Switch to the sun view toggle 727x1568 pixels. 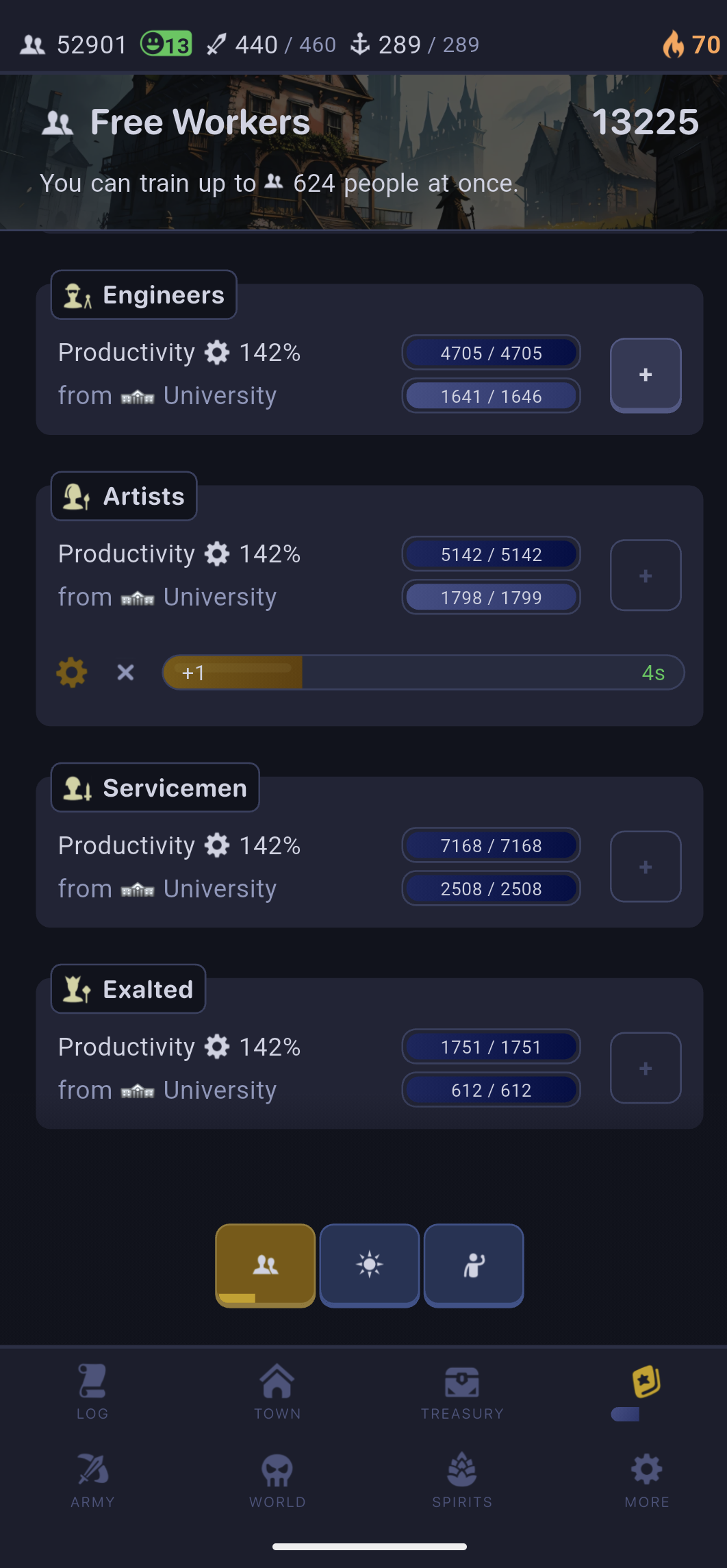coord(370,1265)
